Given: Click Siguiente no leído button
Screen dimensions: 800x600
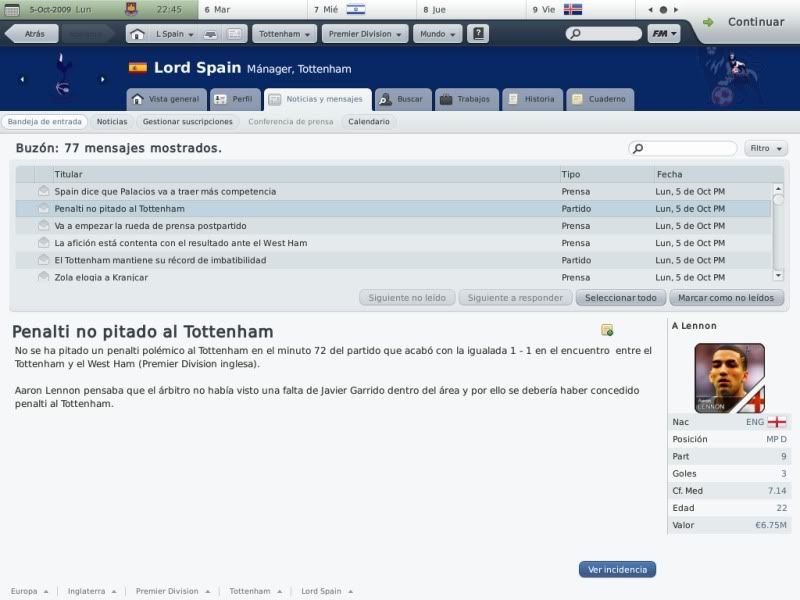Looking at the screenshot, I should click(407, 297).
